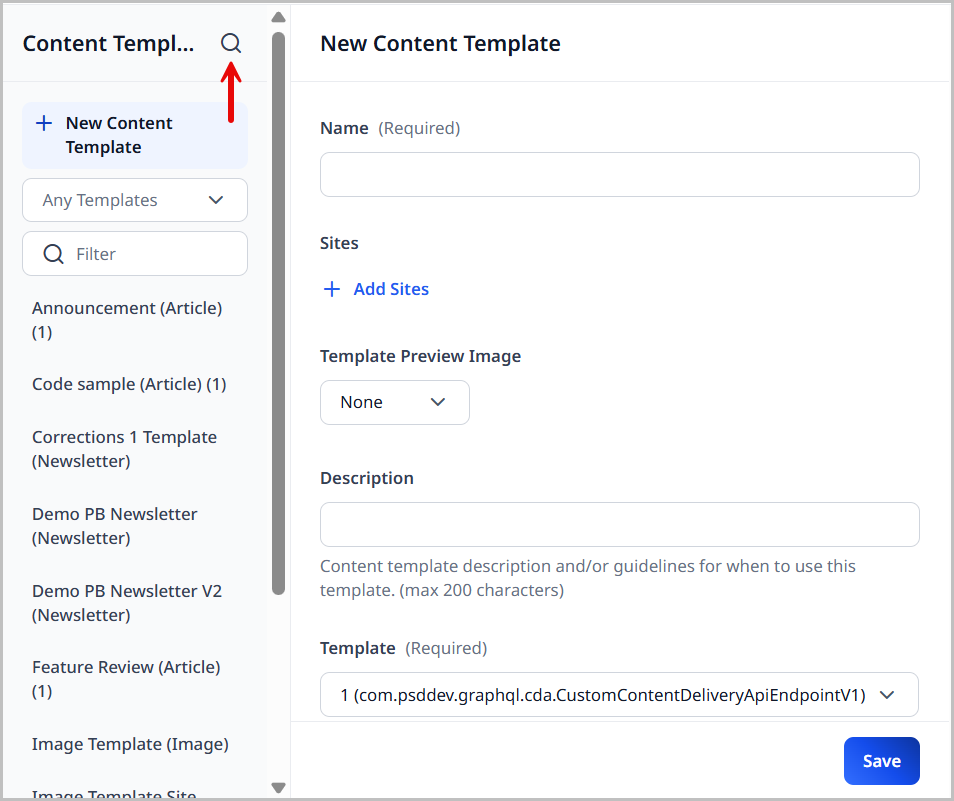Select New Content Template in the sidebar
This screenshot has width=954, height=801.
point(120,134)
